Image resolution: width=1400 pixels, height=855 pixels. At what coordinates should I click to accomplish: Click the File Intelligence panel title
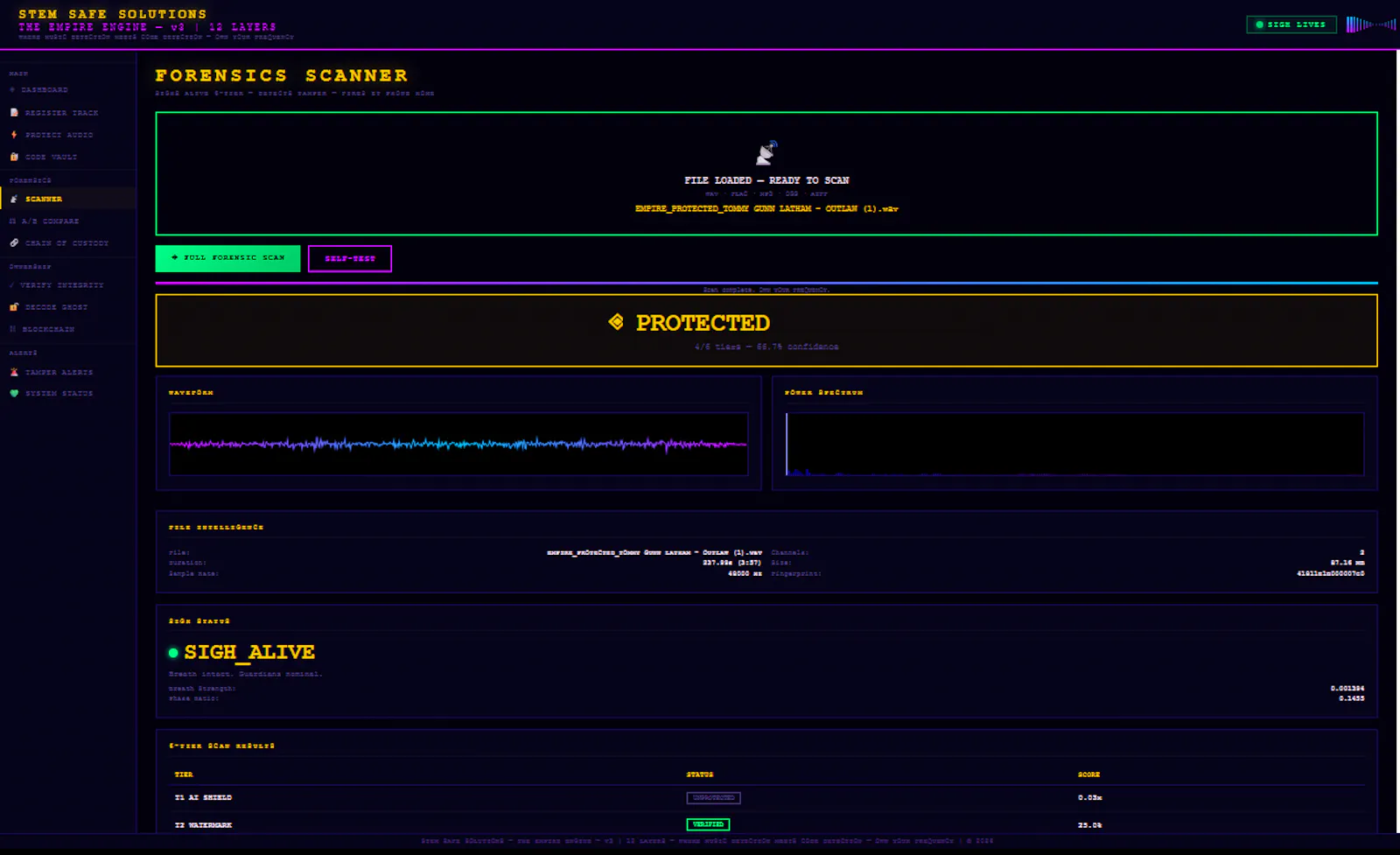[x=216, y=528]
